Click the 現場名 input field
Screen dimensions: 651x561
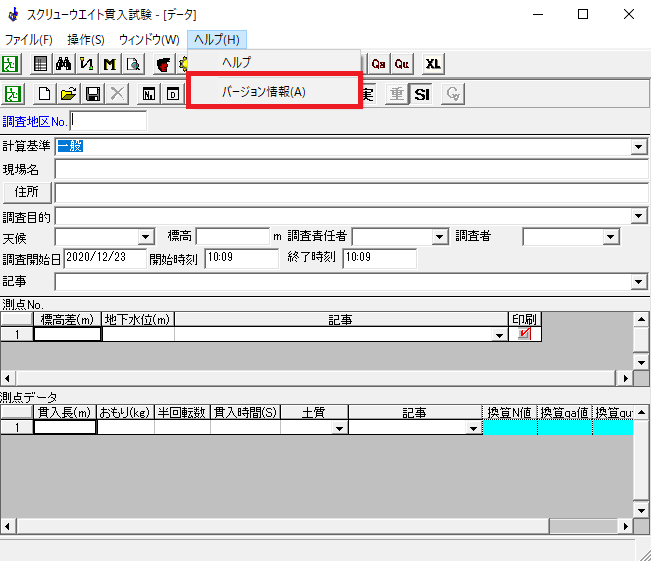[351, 169]
